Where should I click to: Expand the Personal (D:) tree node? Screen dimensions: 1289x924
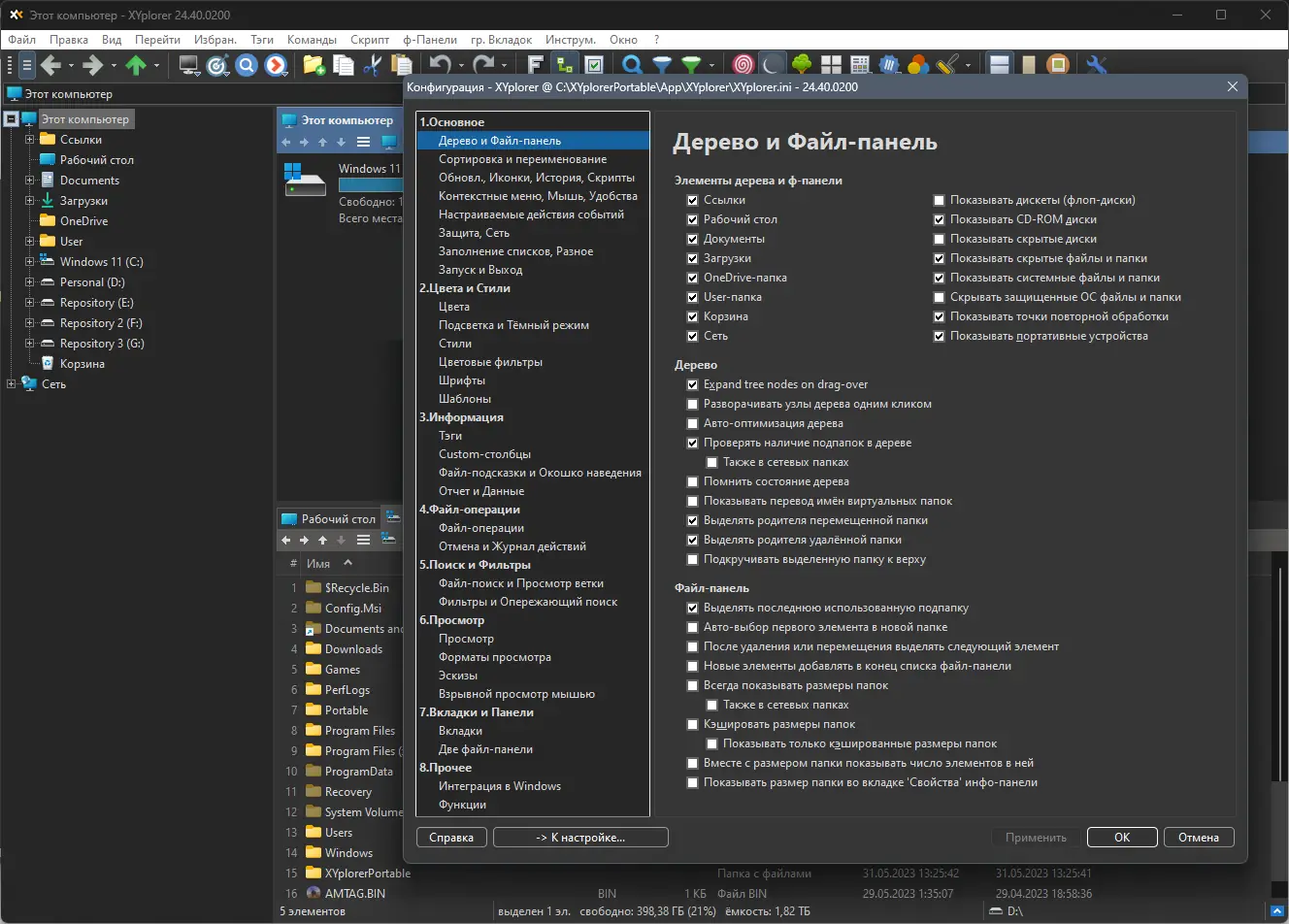29,282
